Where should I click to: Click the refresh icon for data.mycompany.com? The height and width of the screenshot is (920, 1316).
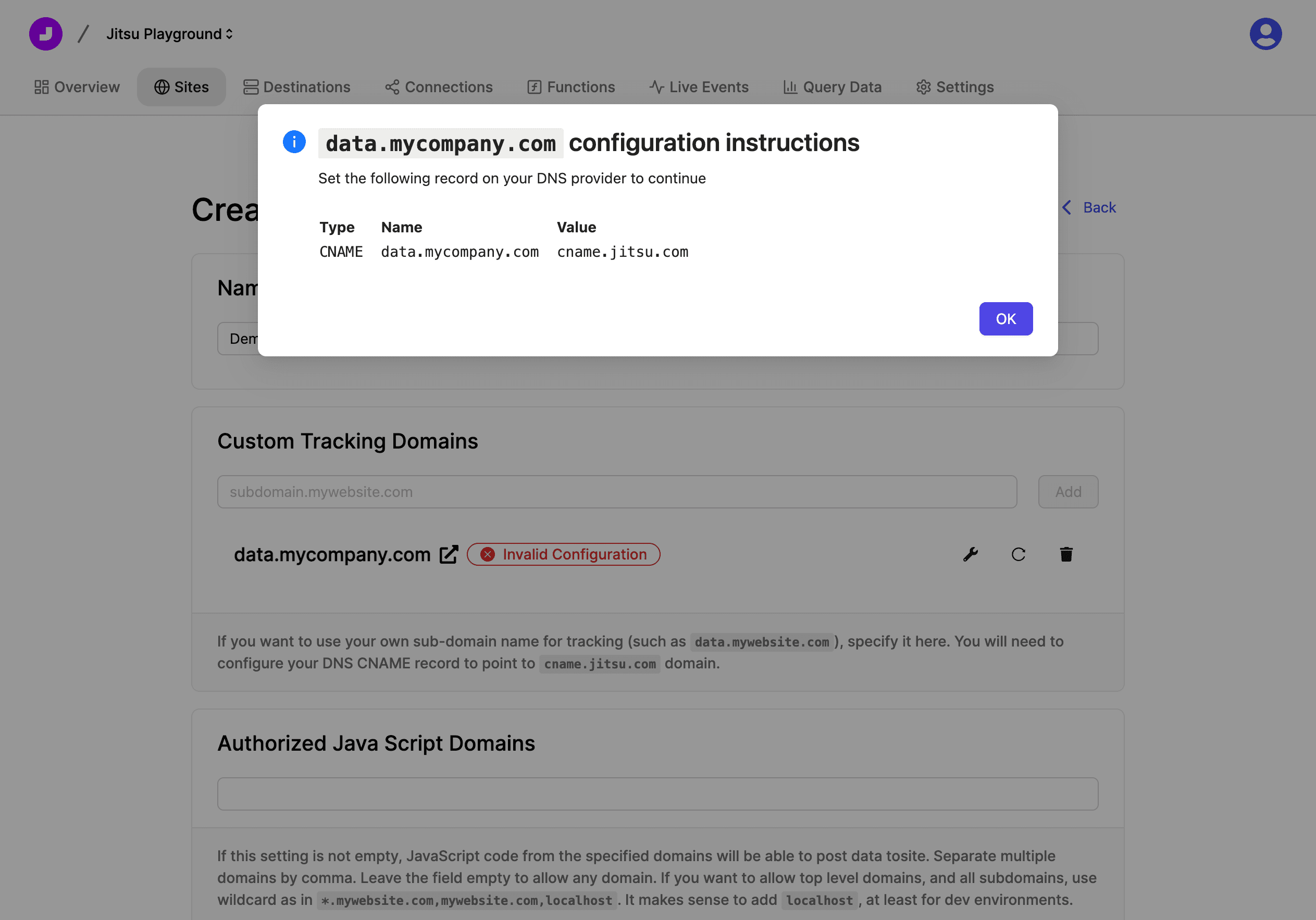pyautogui.click(x=1018, y=554)
